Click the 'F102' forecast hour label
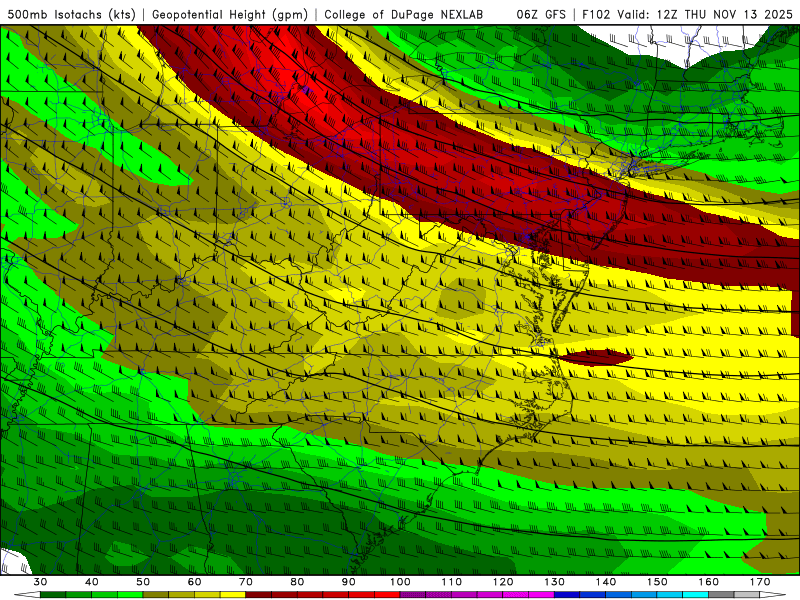Screen dimensions: 800x600 coord(596,15)
